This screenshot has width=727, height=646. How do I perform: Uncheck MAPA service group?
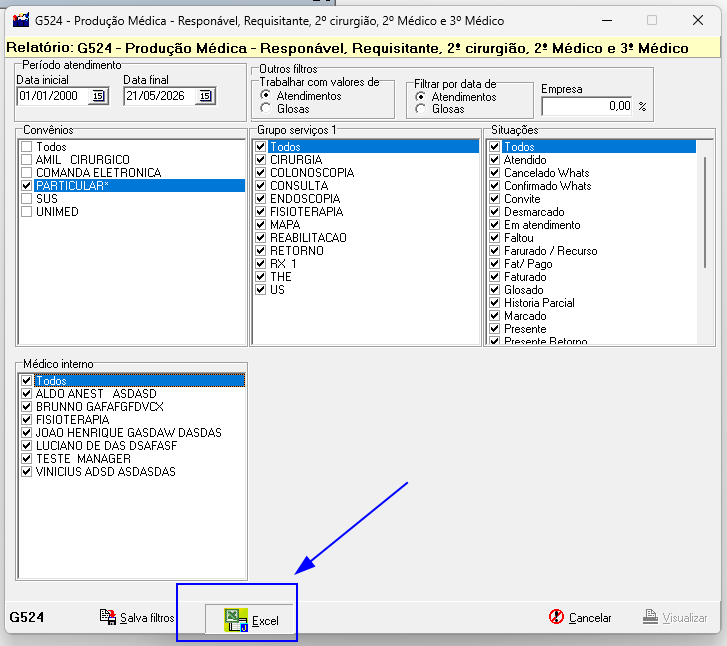261,224
